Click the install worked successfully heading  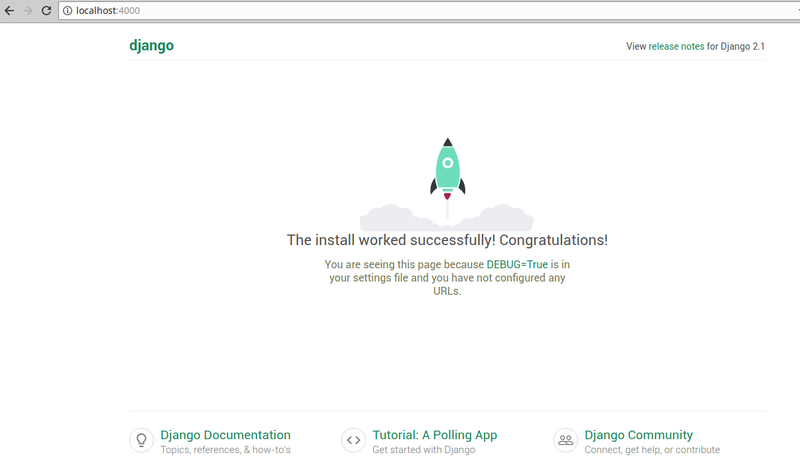447,240
